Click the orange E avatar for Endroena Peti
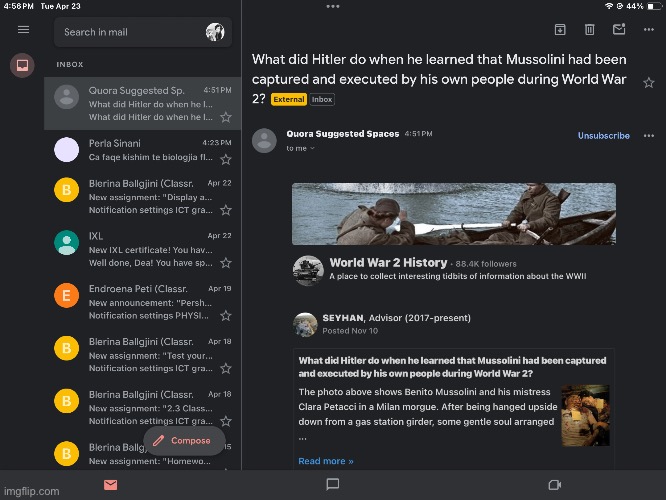This screenshot has width=666, height=500. click(x=66, y=295)
